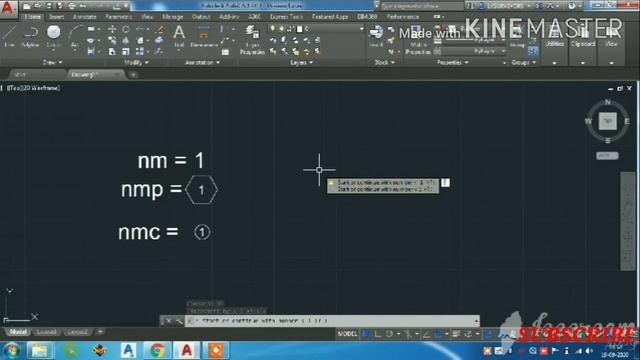Select the Scale tool in Modify panel
The height and width of the screenshot is (360, 640).
click(126, 51)
